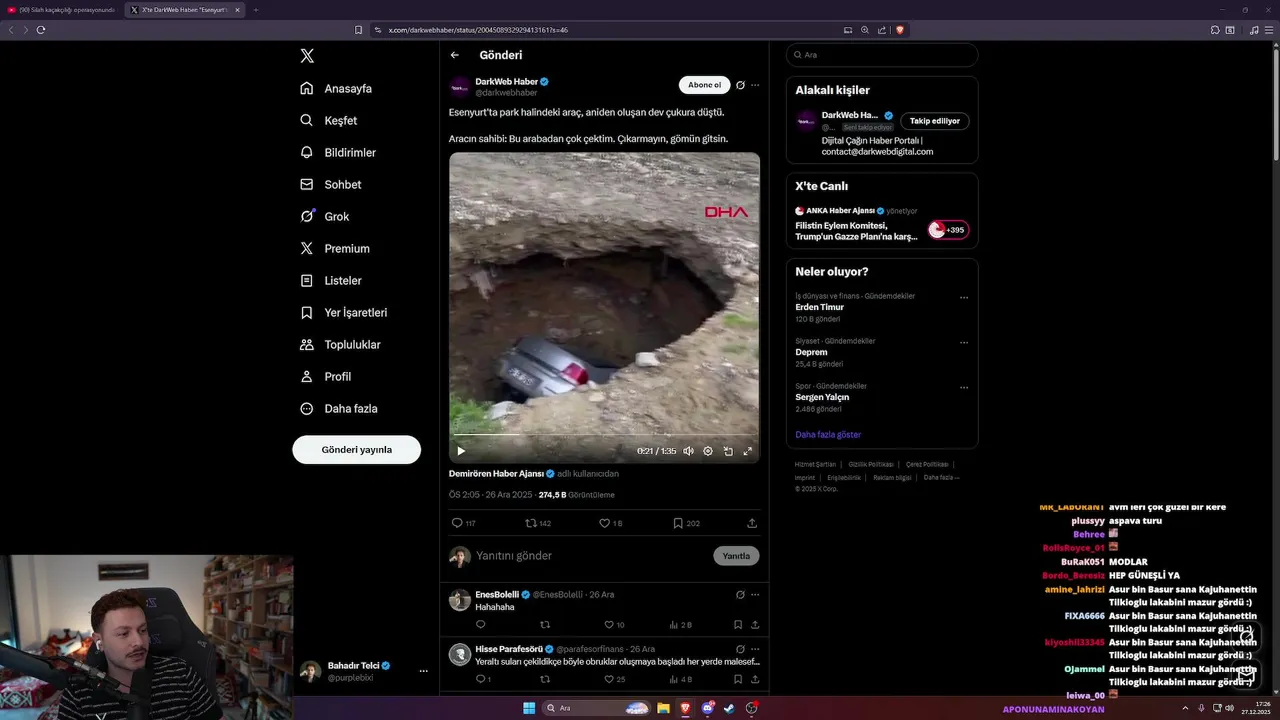The height and width of the screenshot is (720, 1280).
Task: Open File Explorer from the taskbar
Action: 663,708
